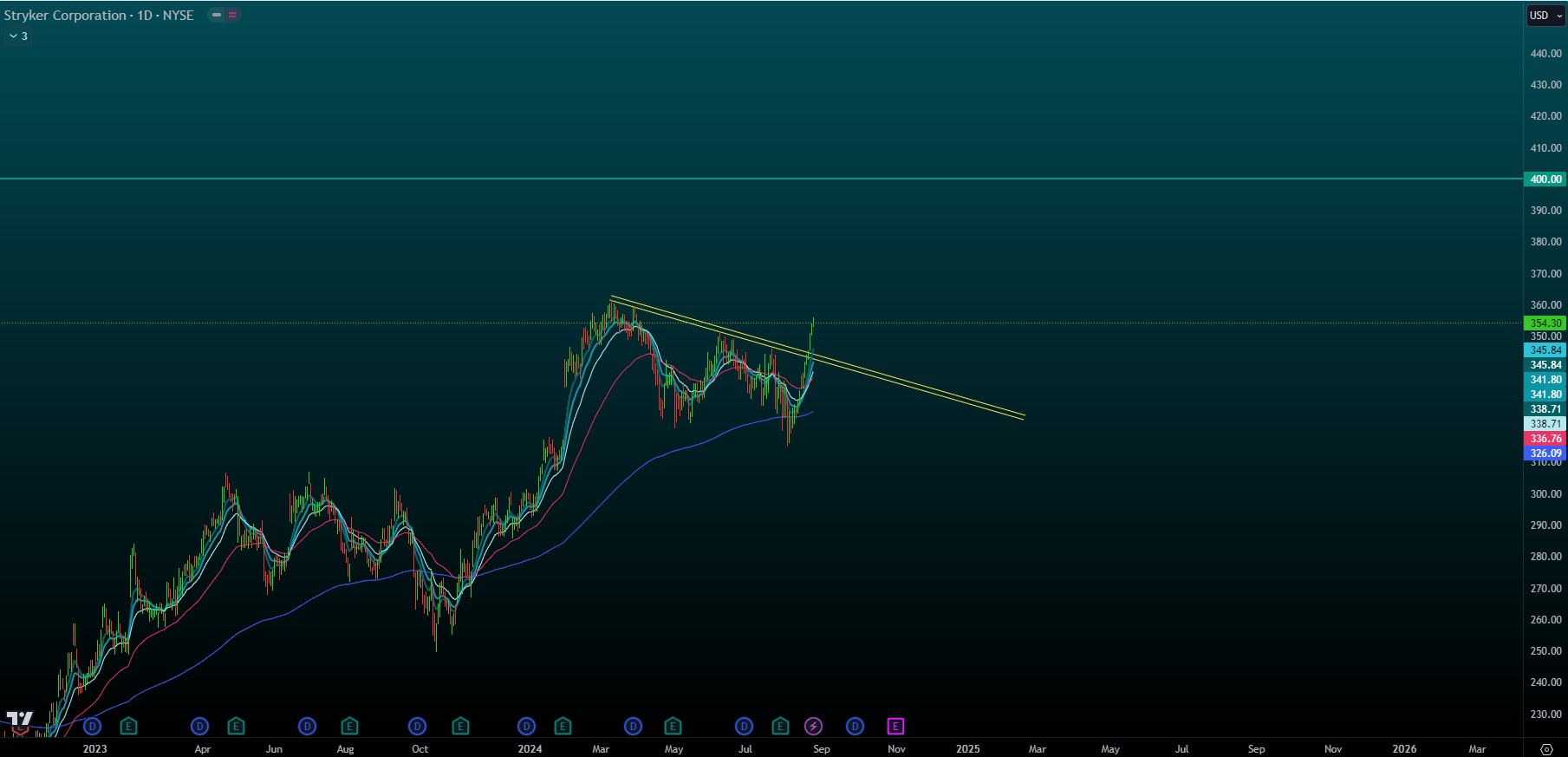Screen dimensions: 1568x757
Task: Click the dark teal 338.71 indicator label
Action: pyautogui.click(x=1545, y=409)
